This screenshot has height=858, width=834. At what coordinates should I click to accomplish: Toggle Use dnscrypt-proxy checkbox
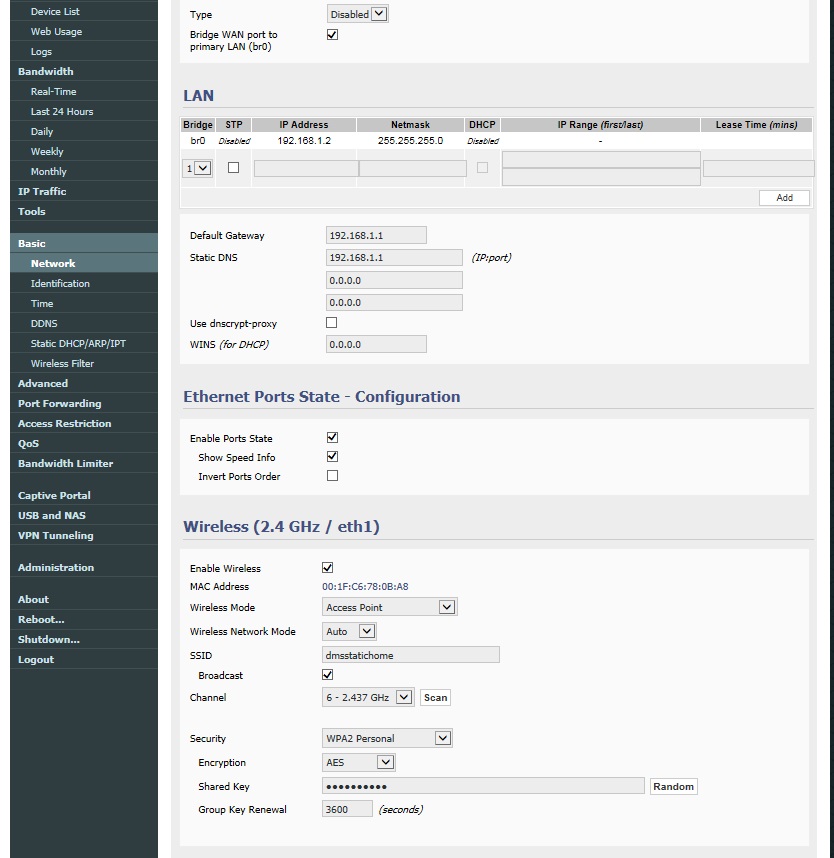(332, 323)
